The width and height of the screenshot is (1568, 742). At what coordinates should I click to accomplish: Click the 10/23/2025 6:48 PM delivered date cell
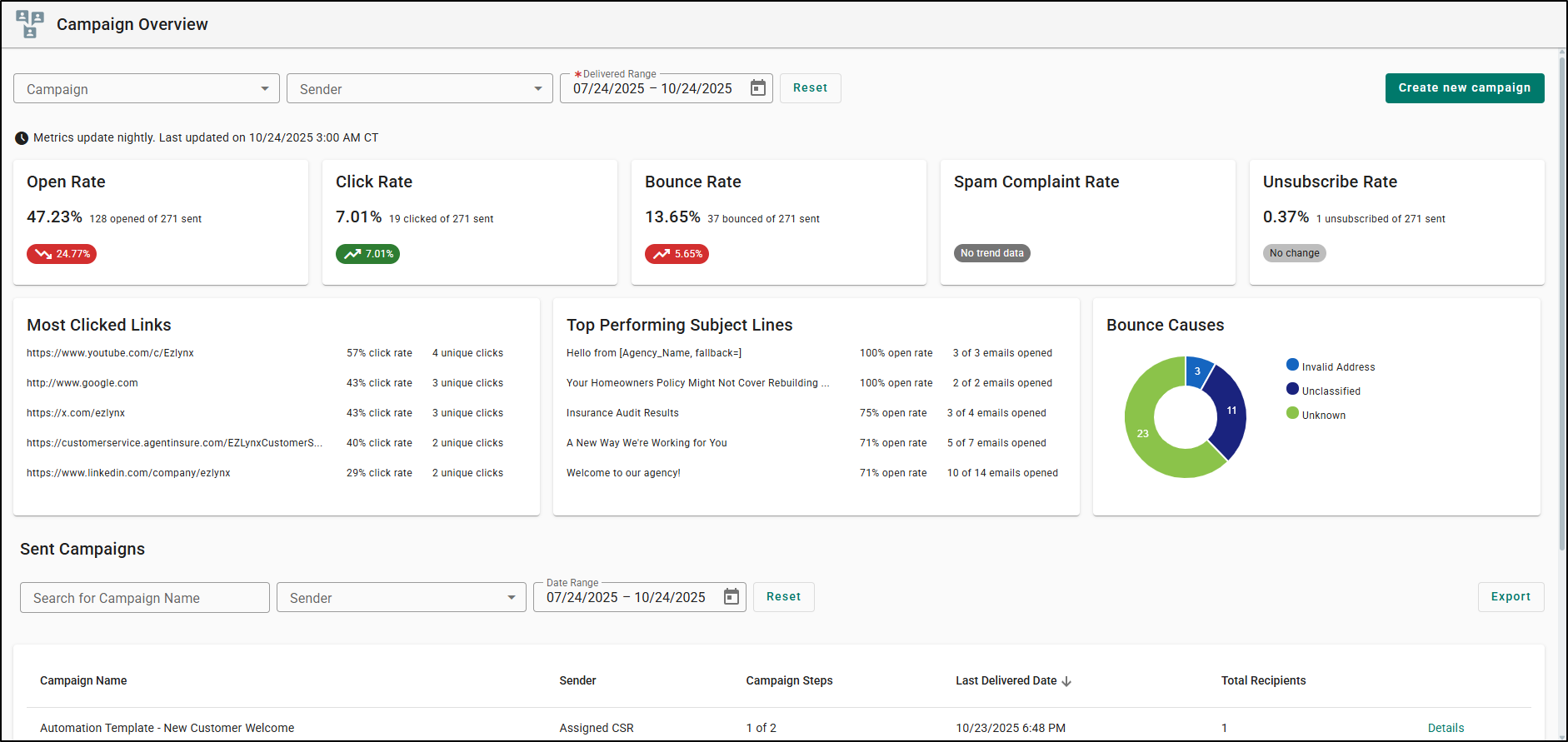tap(1011, 728)
